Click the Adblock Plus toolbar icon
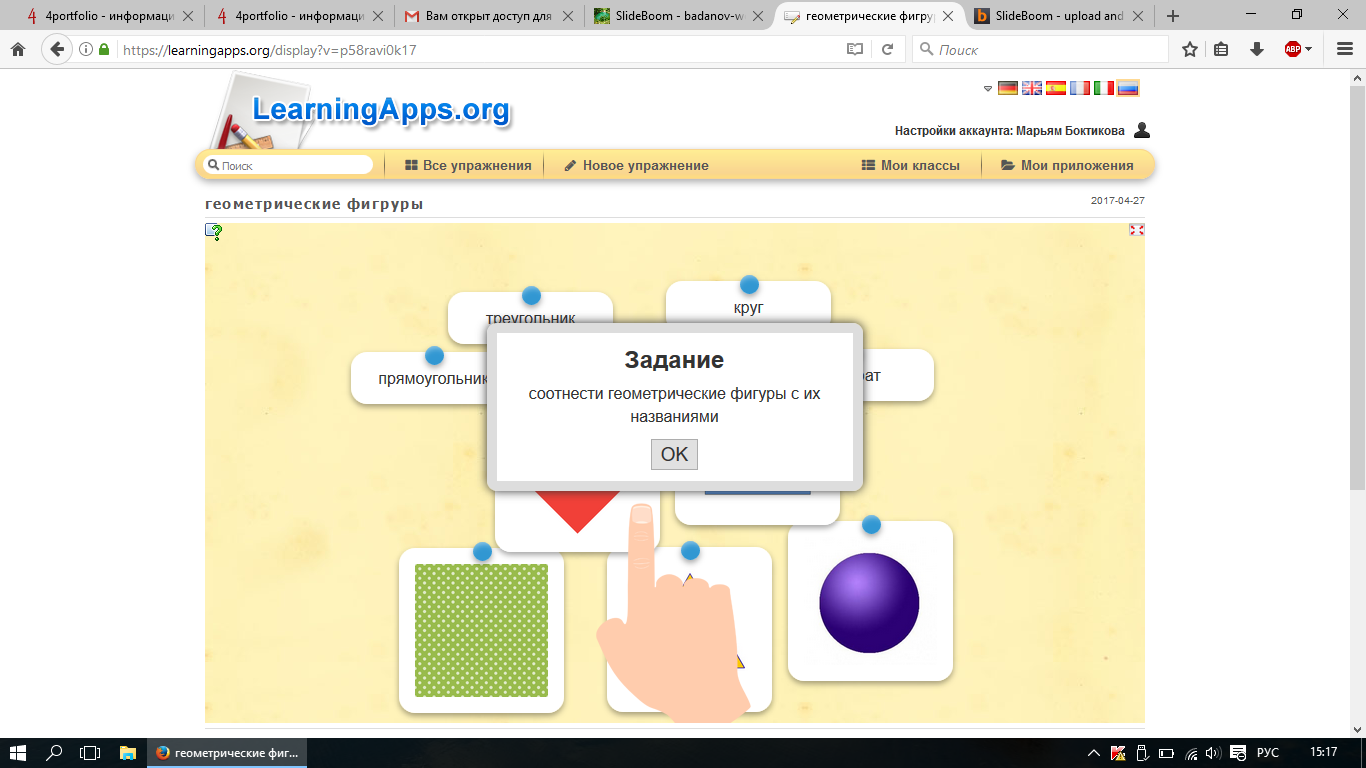This screenshot has height=768, width=1366. (x=1292, y=49)
